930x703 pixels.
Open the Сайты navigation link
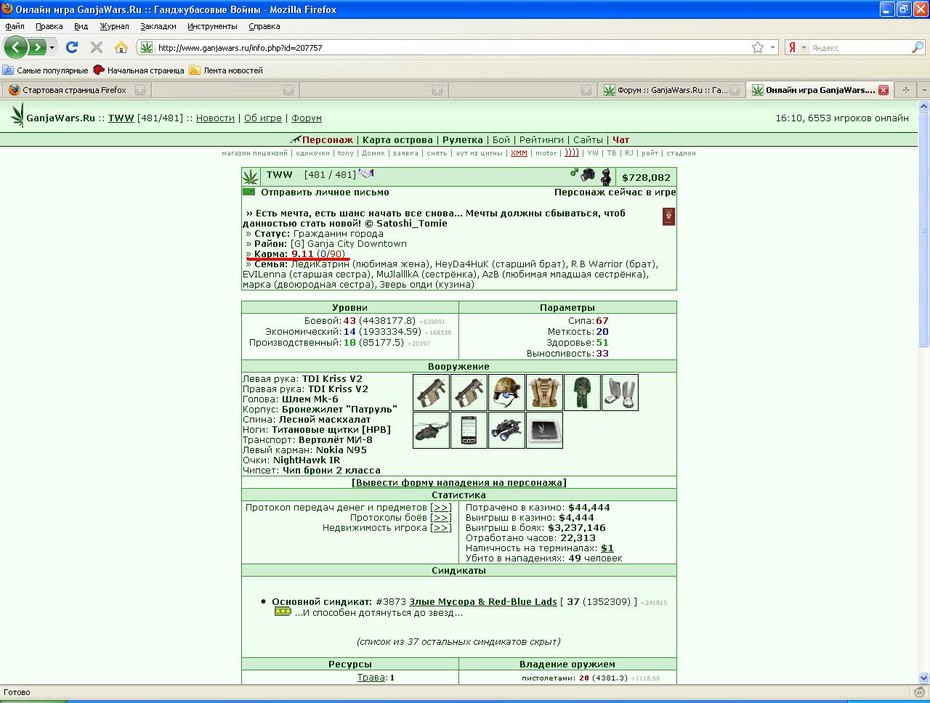click(588, 140)
